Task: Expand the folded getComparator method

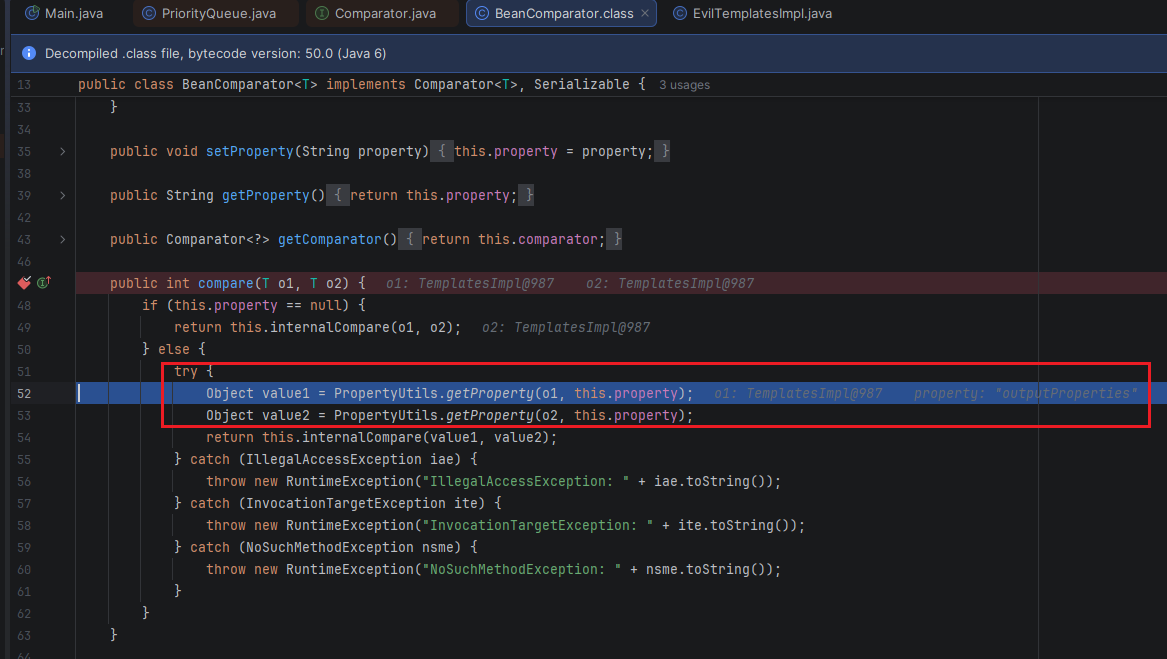Action: point(63,239)
